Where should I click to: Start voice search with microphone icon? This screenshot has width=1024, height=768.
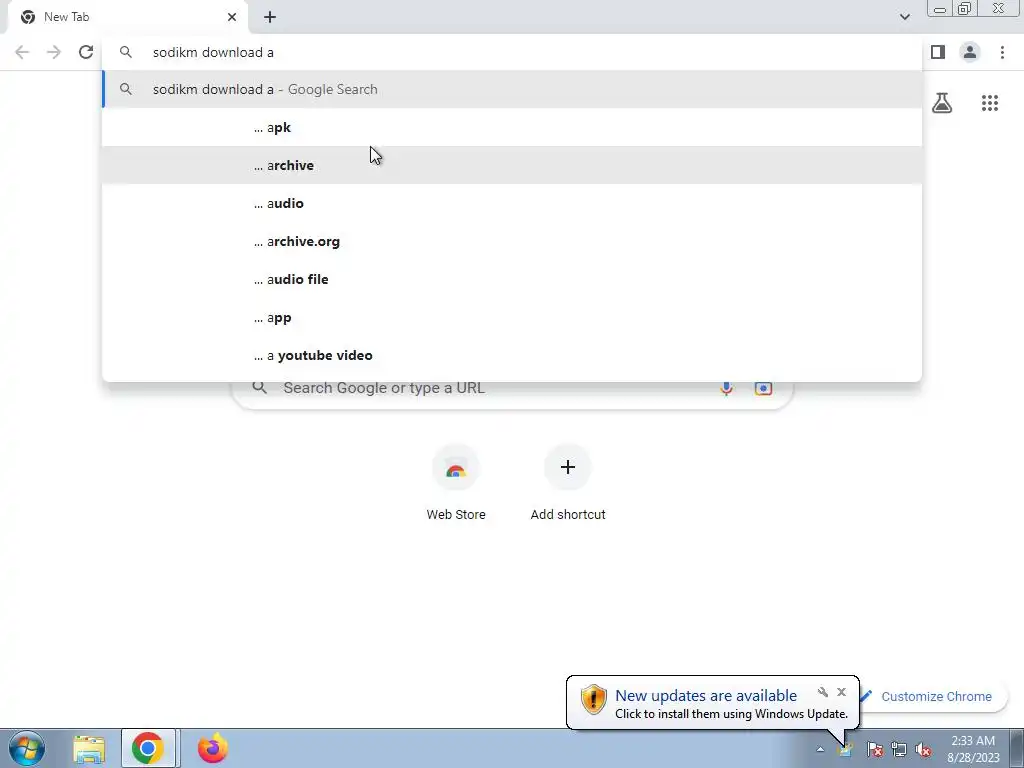726,388
